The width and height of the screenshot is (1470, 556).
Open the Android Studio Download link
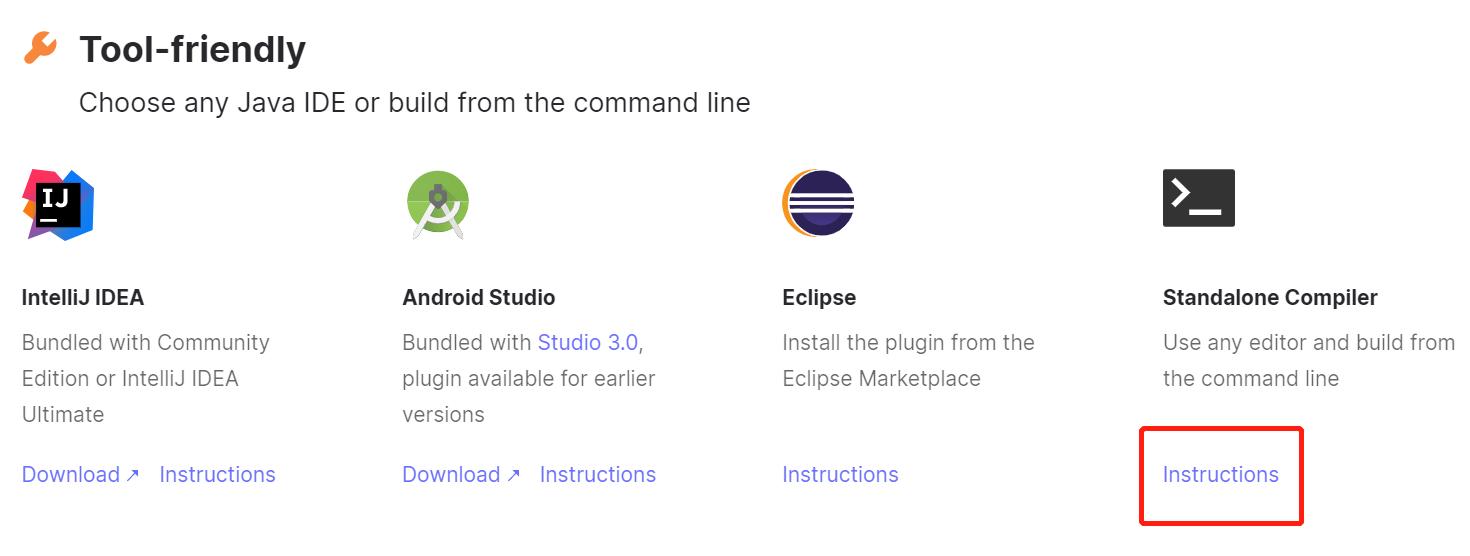(451, 474)
